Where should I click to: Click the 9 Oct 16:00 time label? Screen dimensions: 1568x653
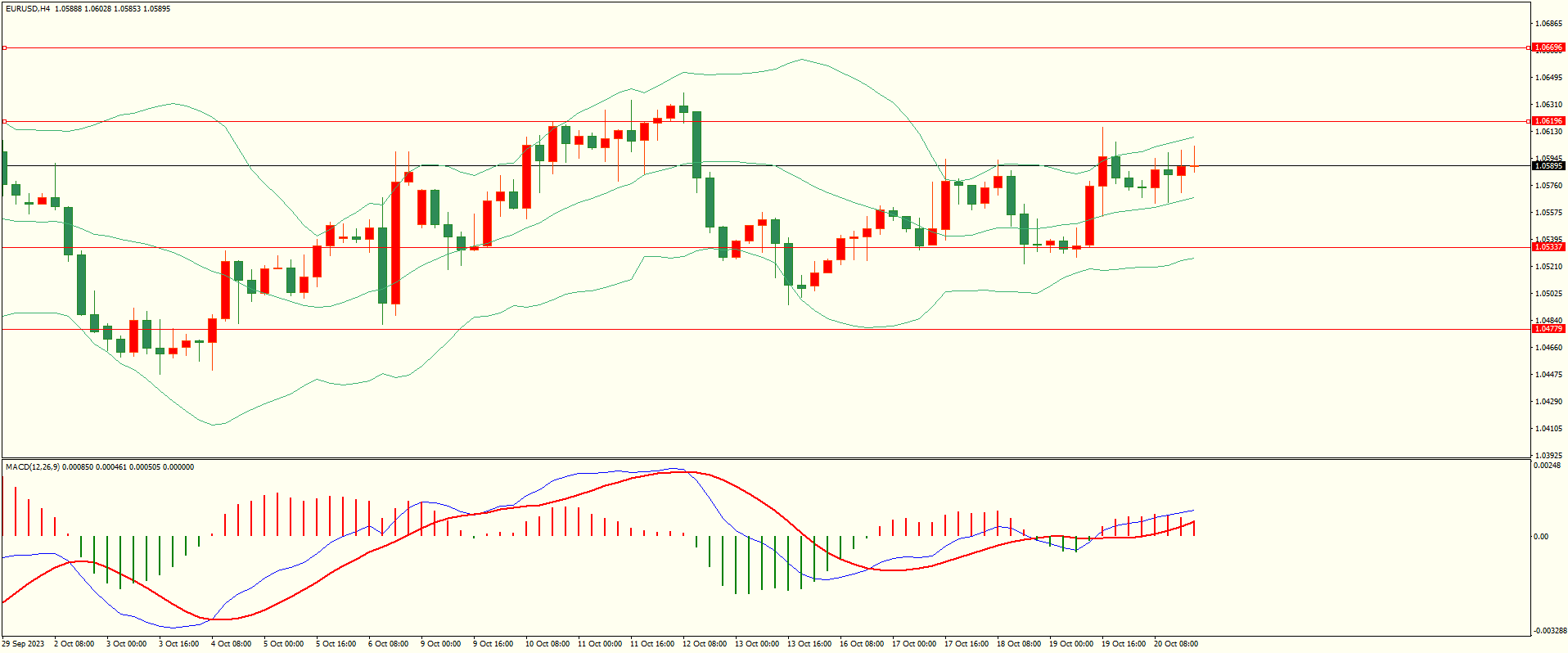coord(493,644)
